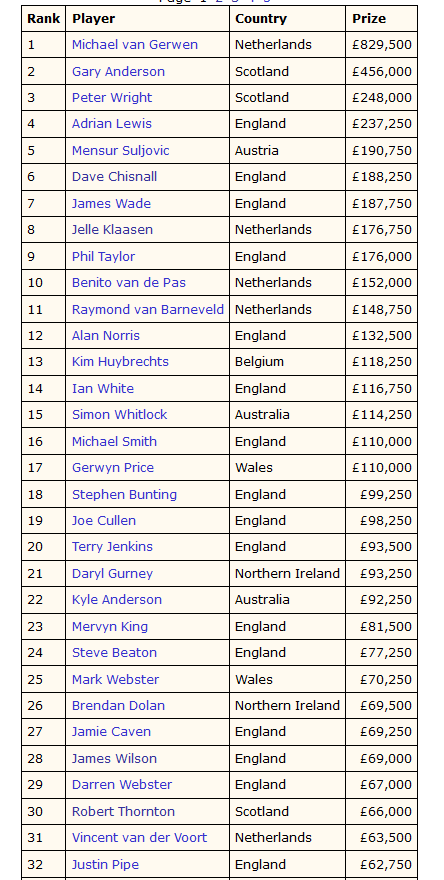Open the Vincent van der Voort link
Viewport: 444px width, 880px height.
click(139, 837)
